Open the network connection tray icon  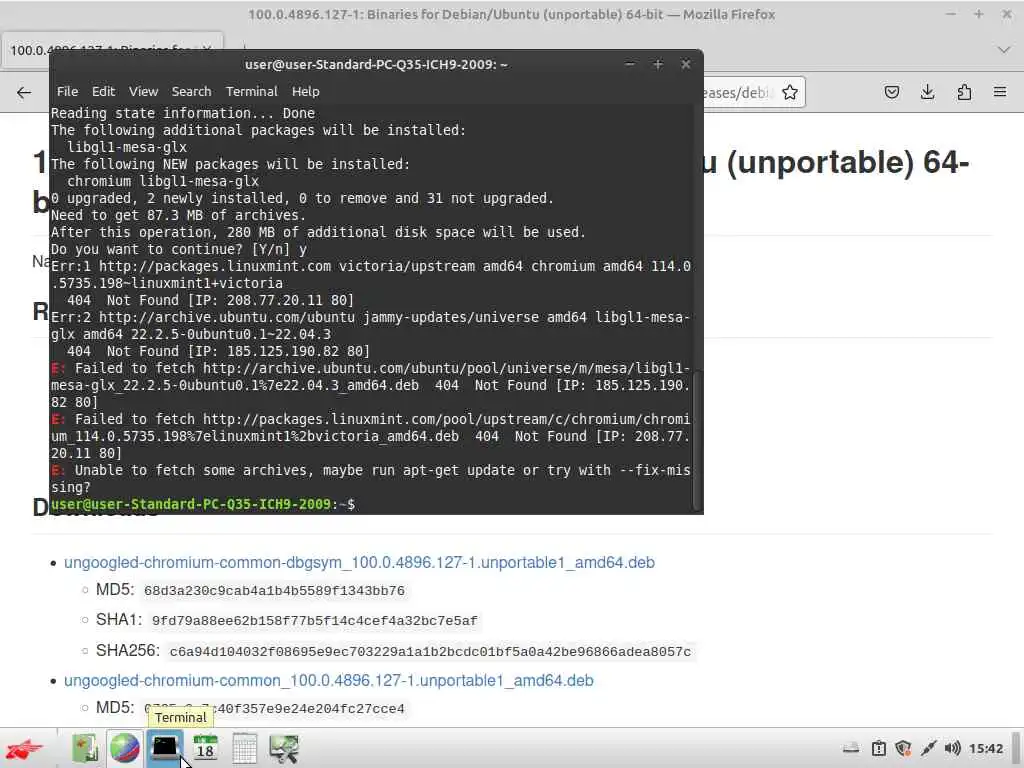(x=928, y=748)
